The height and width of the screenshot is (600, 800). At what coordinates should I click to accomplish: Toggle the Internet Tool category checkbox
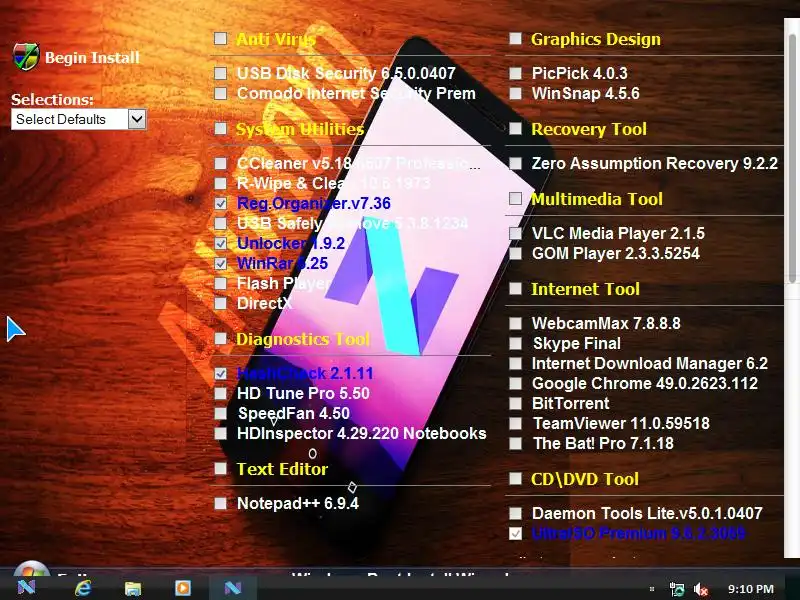coord(516,288)
